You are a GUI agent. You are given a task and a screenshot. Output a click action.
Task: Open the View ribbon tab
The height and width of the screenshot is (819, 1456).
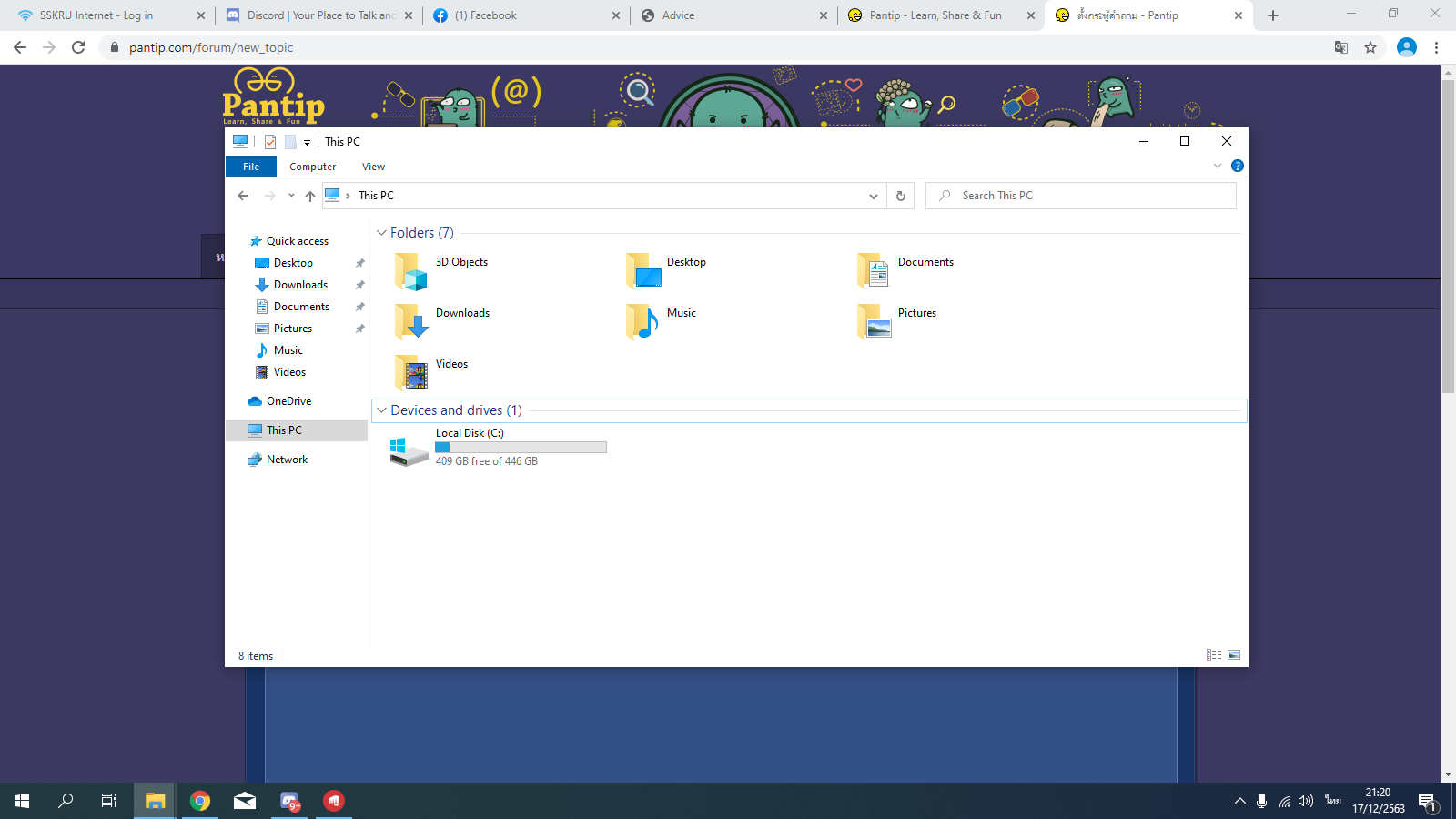[x=373, y=167]
